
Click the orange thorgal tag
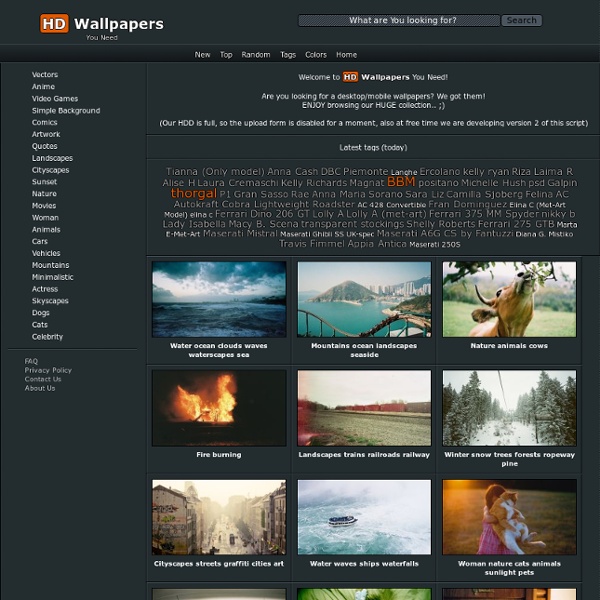[194, 193]
